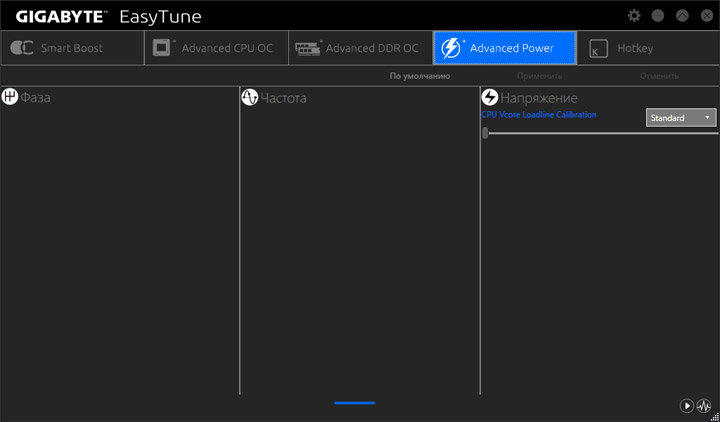The image size is (720, 422).
Task: Click the Отменить button
Action: tap(659, 76)
